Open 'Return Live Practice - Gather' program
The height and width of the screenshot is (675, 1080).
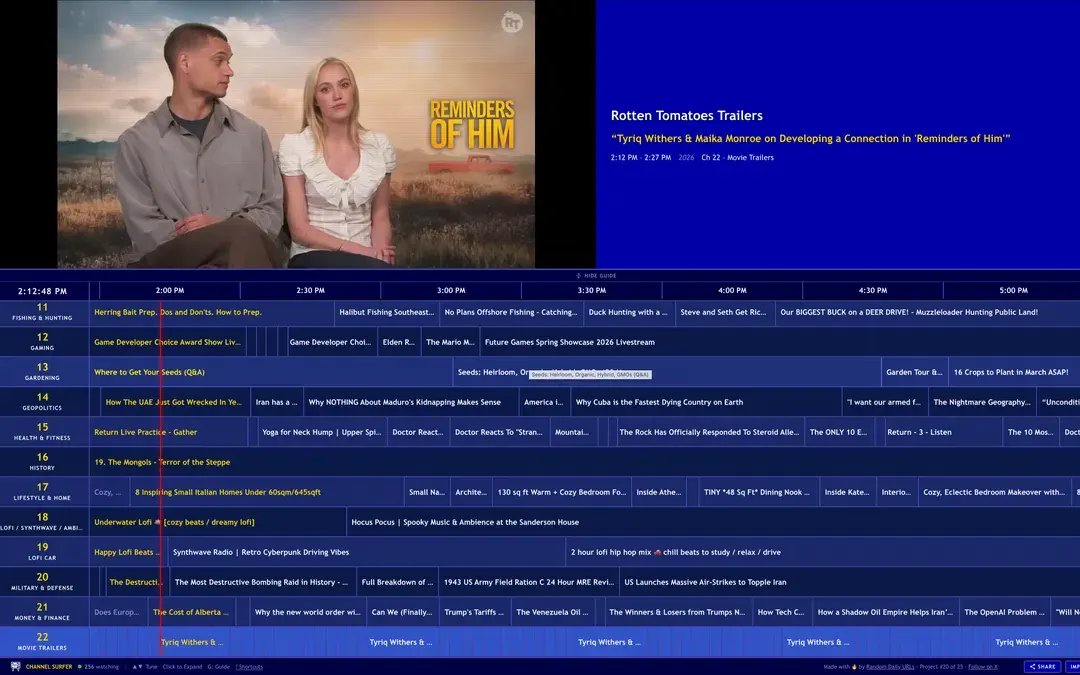point(169,432)
